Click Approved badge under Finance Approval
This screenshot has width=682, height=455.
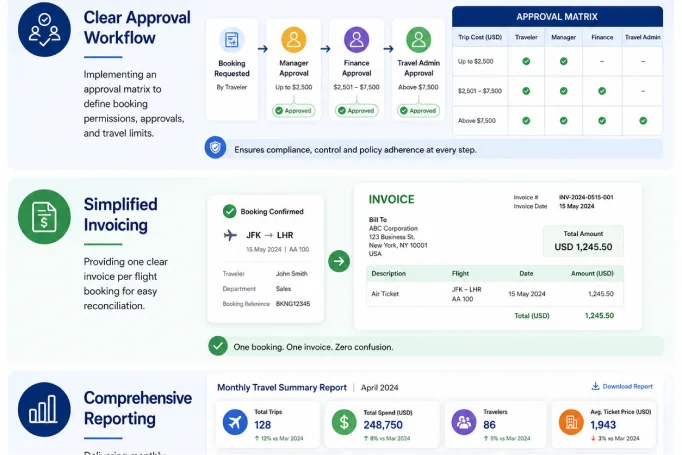357,110
